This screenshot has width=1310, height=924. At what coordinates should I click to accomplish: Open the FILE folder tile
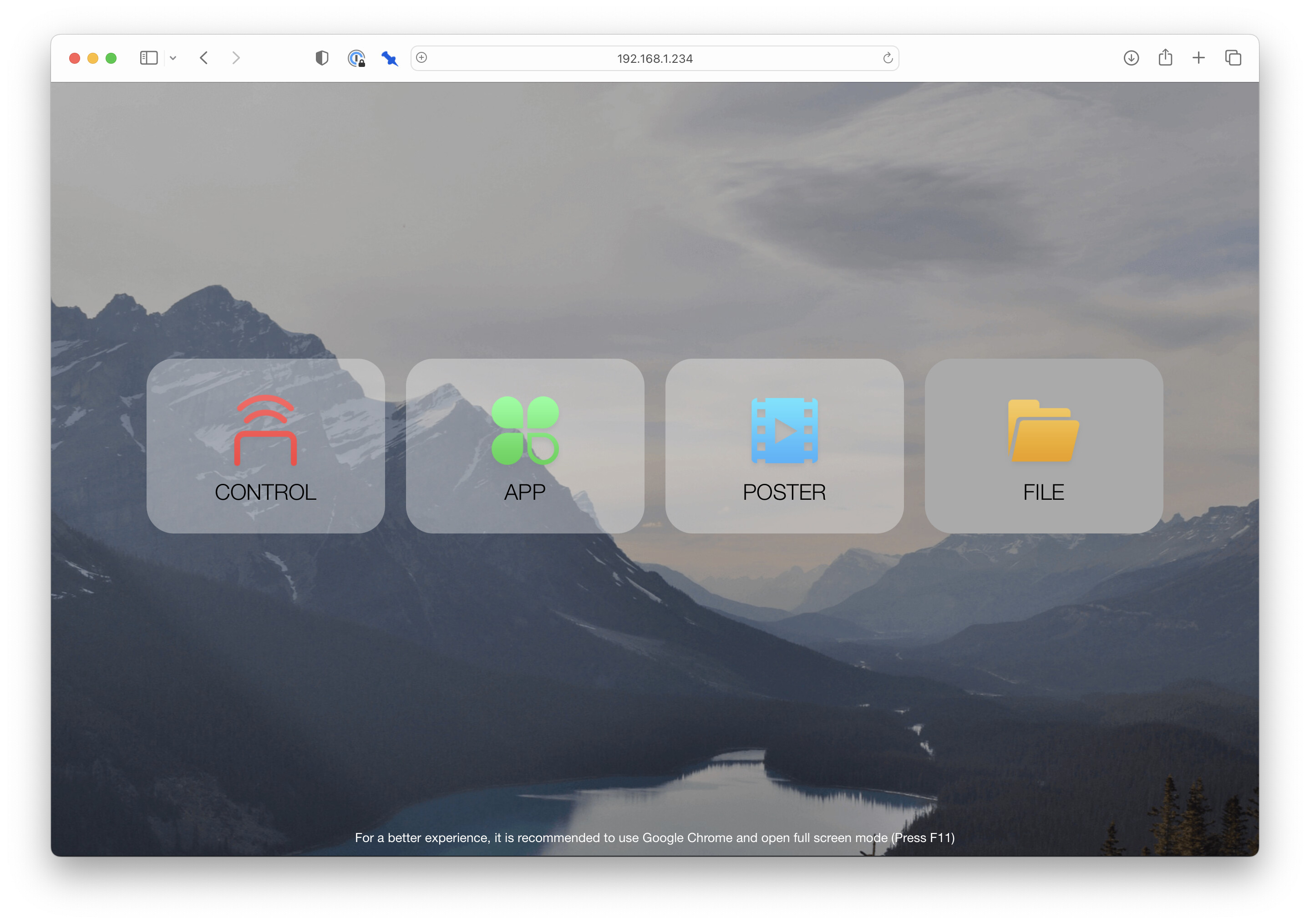(x=1044, y=446)
